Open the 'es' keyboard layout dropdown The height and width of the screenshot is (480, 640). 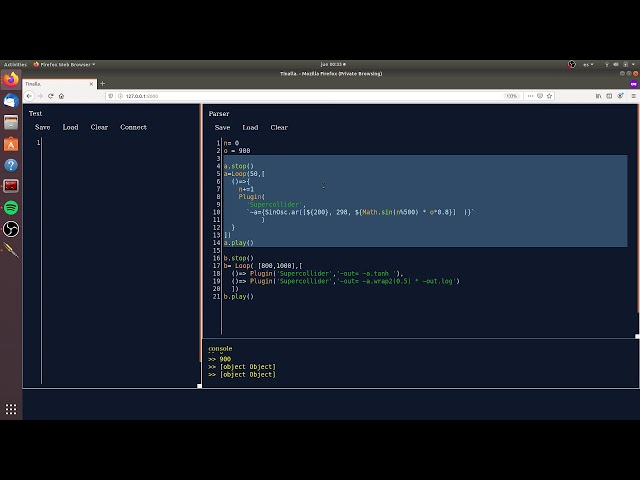pos(588,64)
